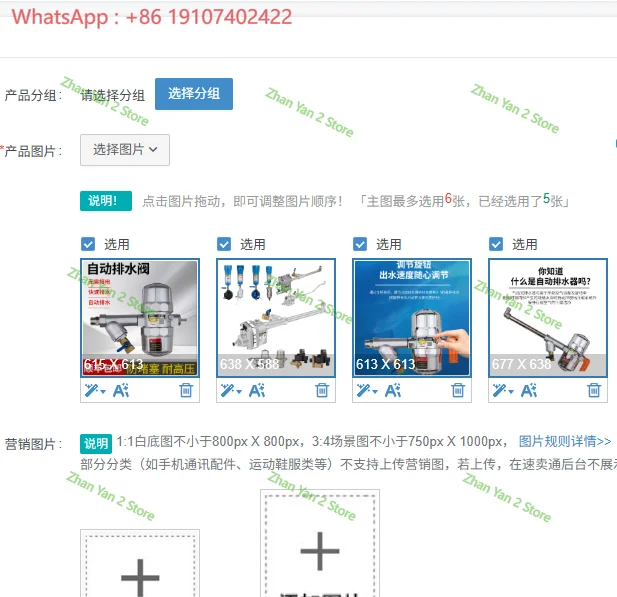This screenshot has height=597, width=617.
Task: Open magic wand menu under 638 X 588 image
Action: 231,391
